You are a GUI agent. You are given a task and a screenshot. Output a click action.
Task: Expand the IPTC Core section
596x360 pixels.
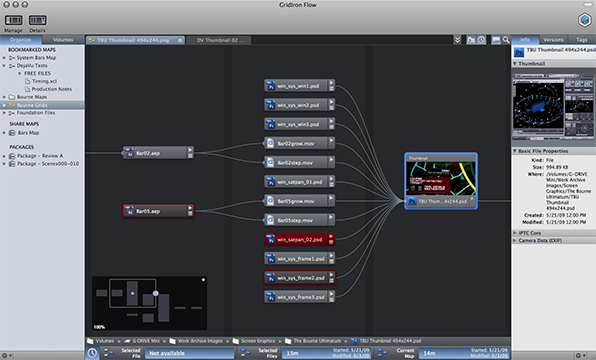pos(515,233)
